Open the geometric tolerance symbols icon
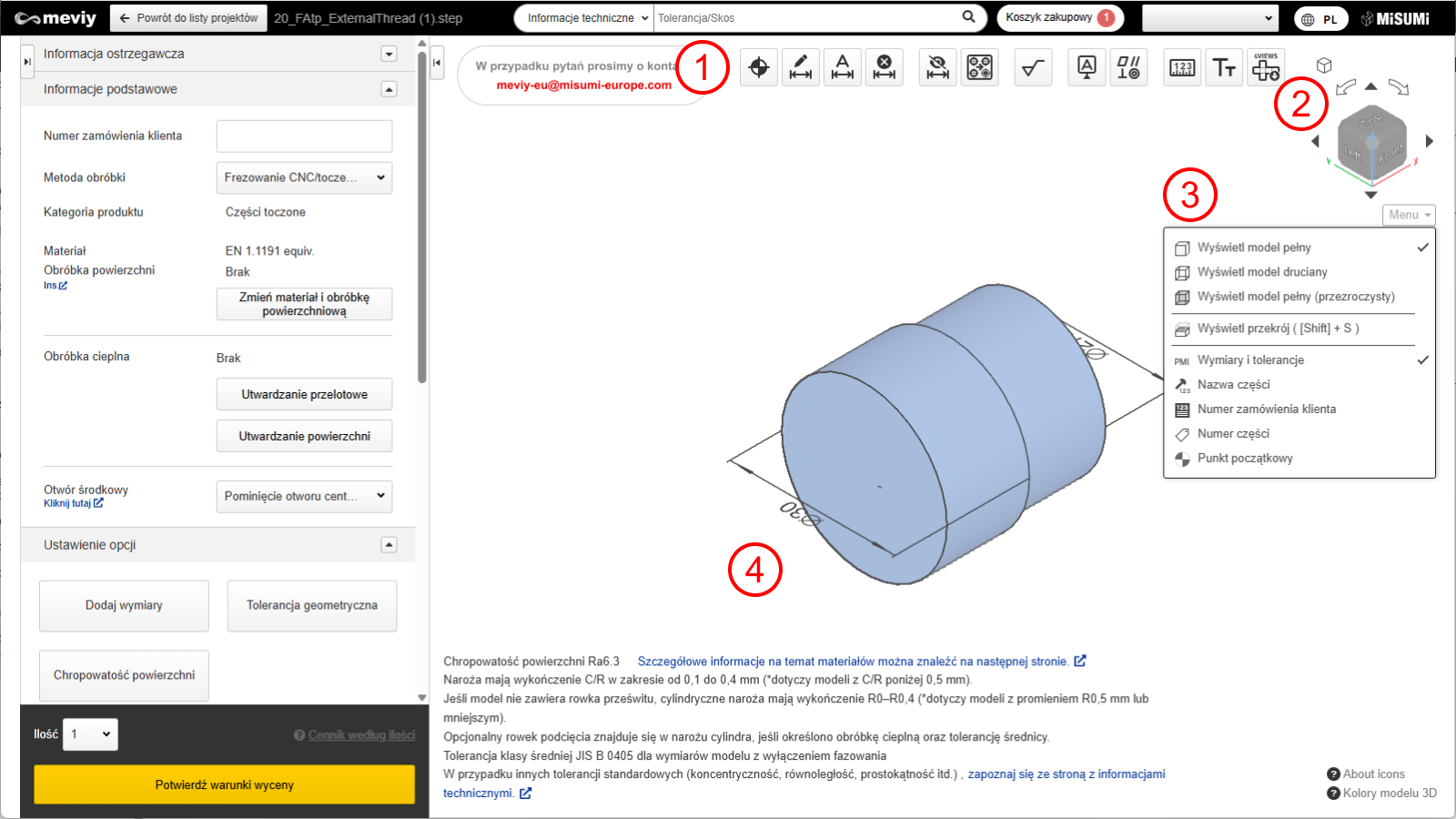The image size is (1456, 819). tap(1128, 67)
